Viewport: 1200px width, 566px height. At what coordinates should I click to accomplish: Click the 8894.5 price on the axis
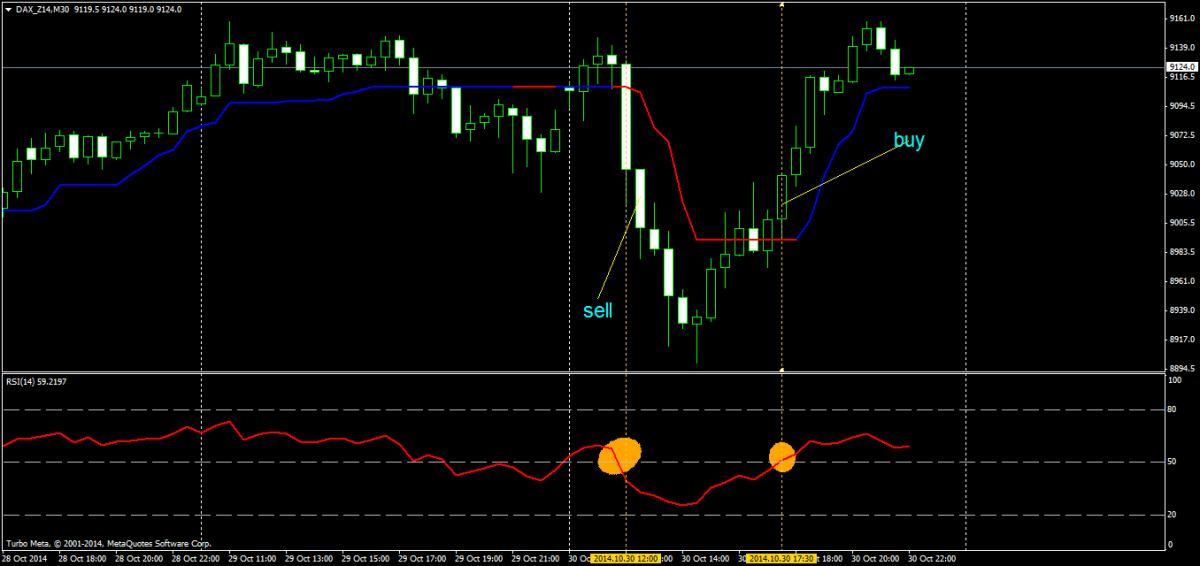pyautogui.click(x=1181, y=368)
